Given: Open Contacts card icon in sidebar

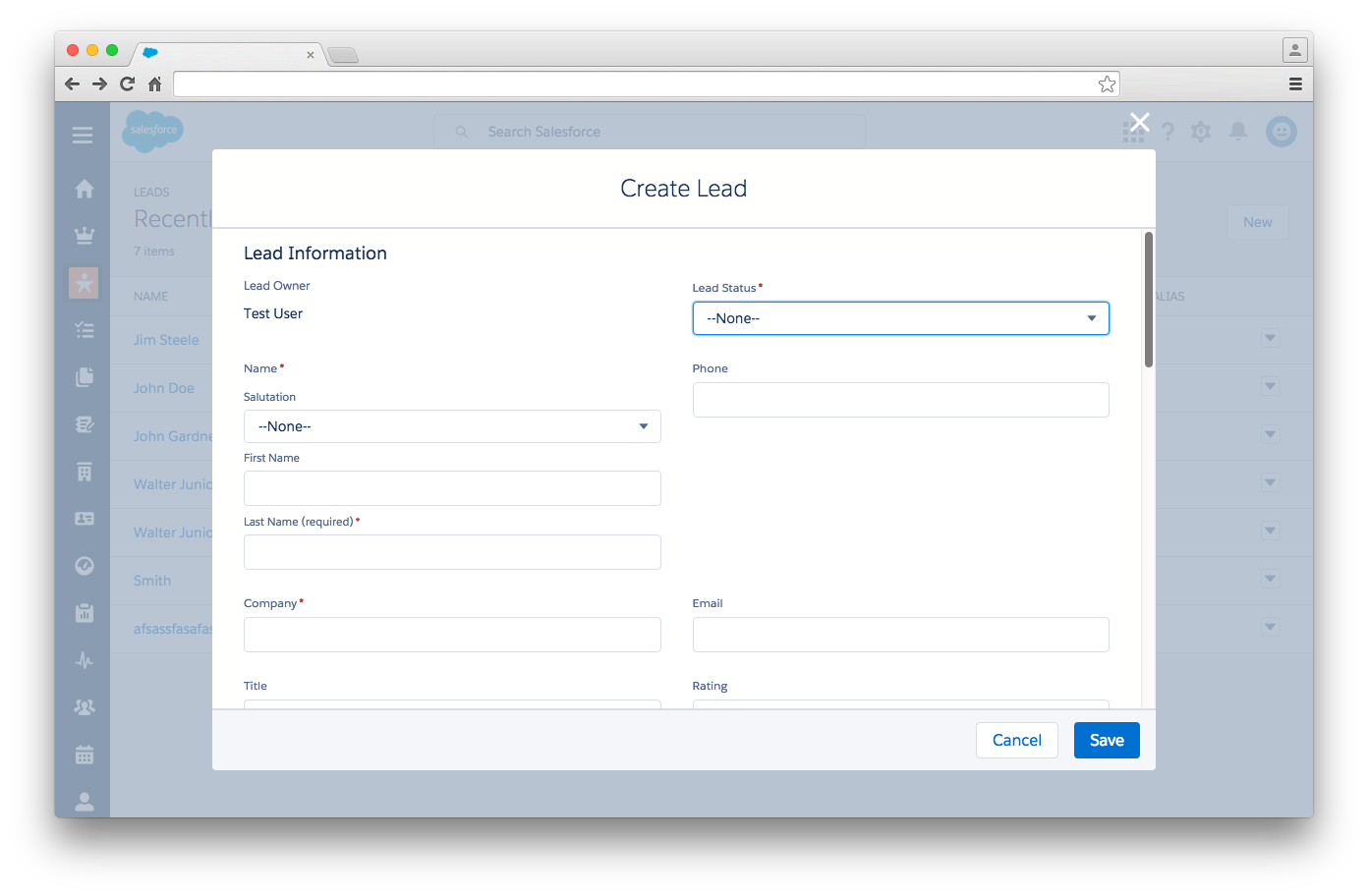Looking at the screenshot, I should [85, 518].
